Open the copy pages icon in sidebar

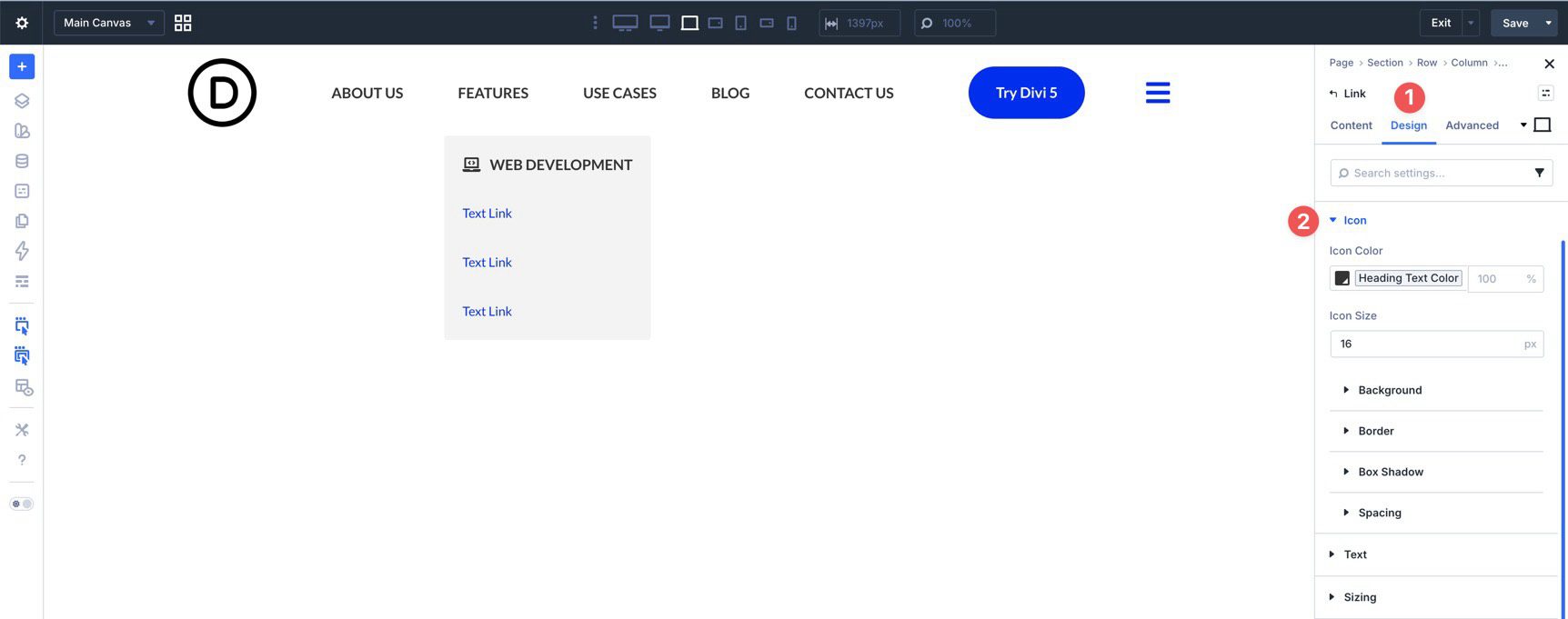pyautogui.click(x=22, y=221)
